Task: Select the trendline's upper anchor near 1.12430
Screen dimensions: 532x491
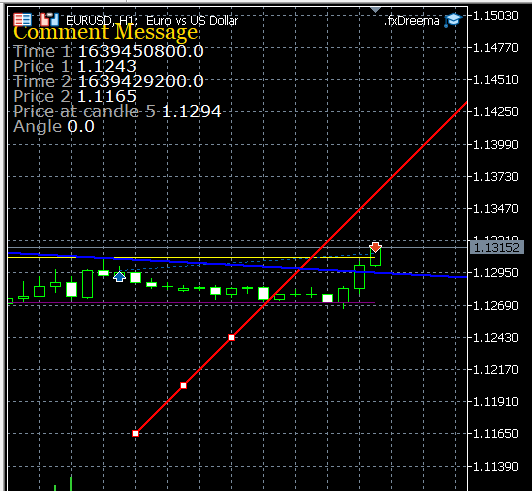Action: (231, 337)
